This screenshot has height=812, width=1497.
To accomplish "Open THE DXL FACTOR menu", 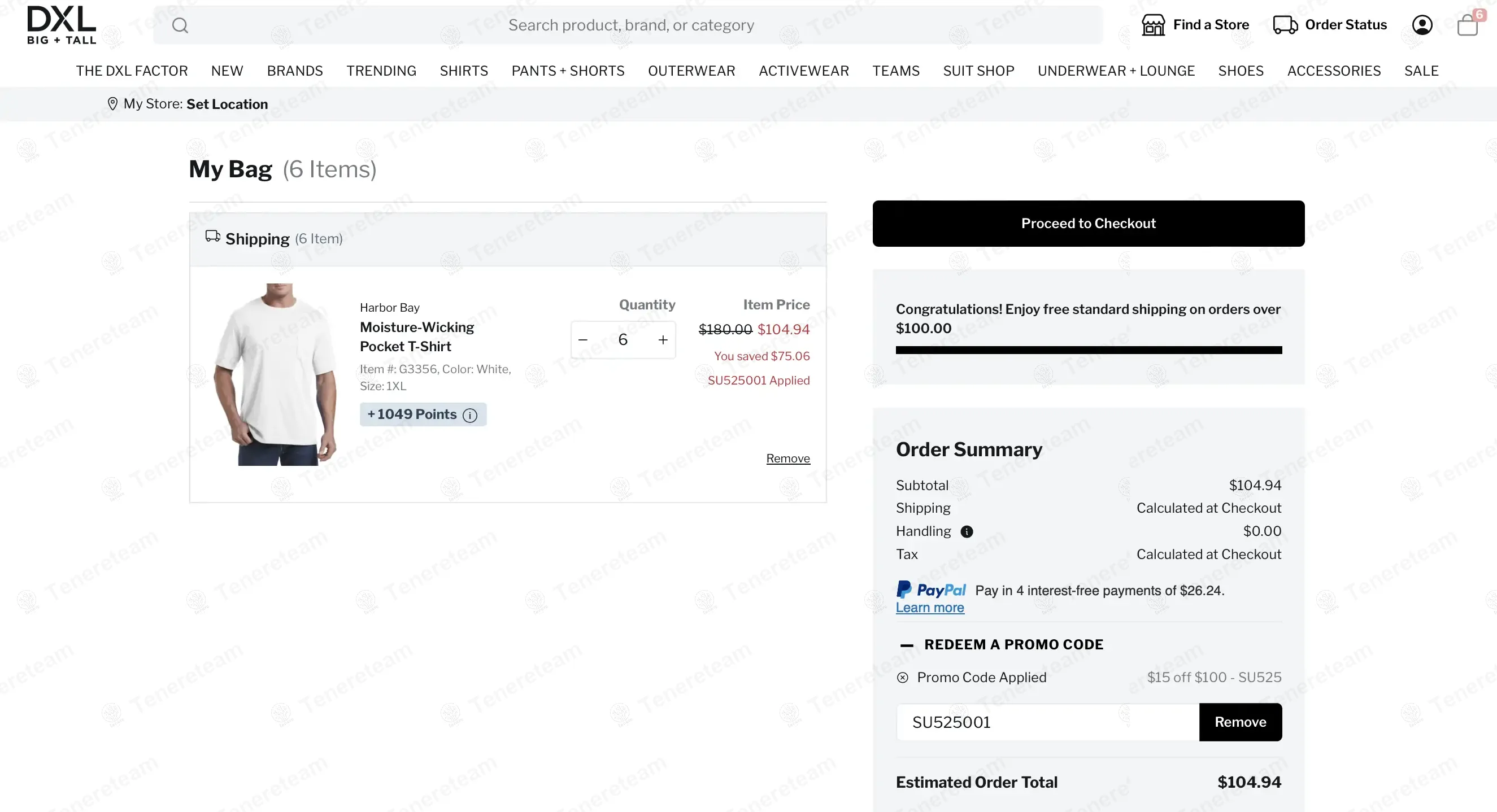I will 132,71.
